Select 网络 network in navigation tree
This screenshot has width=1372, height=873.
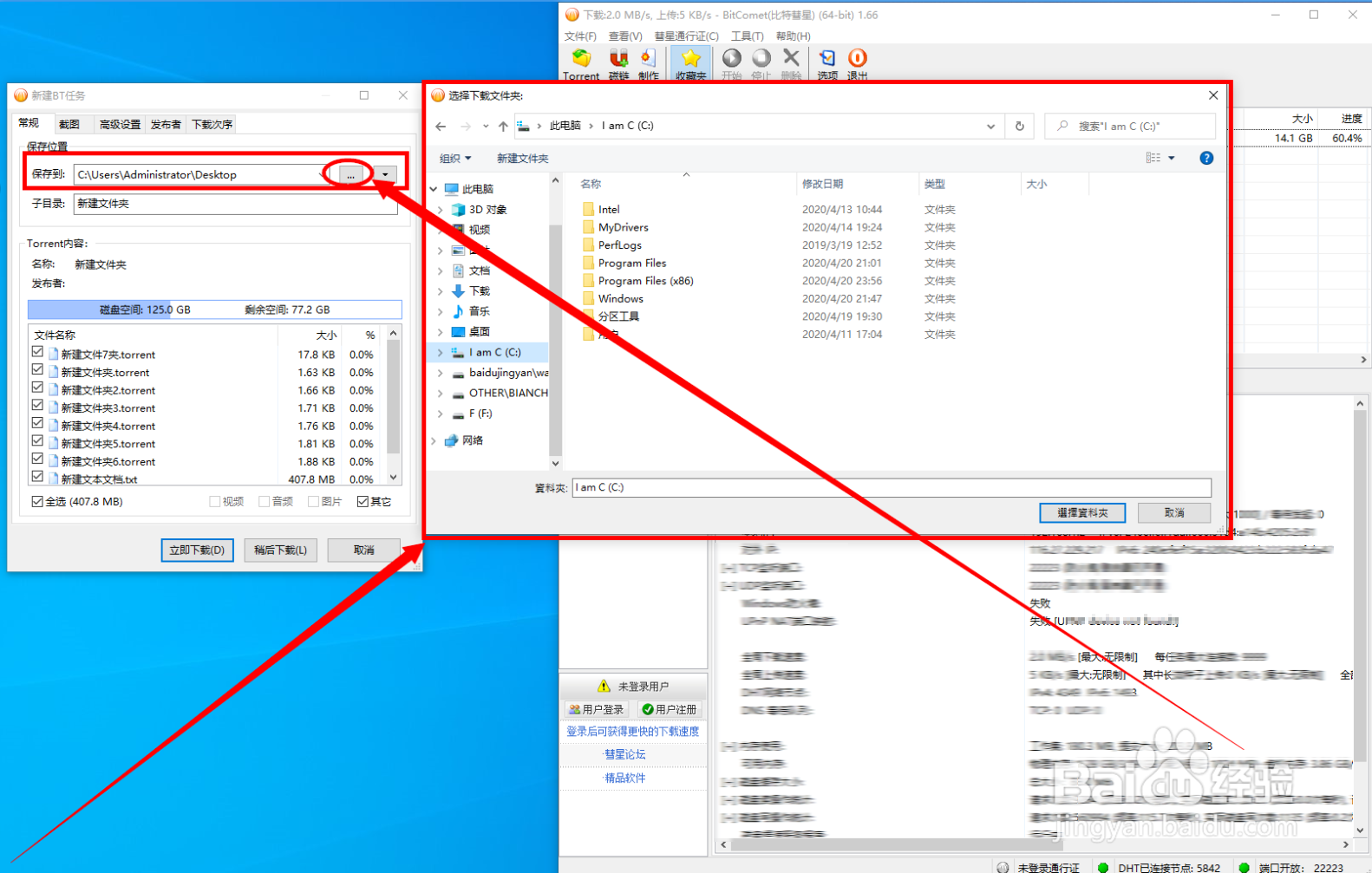click(x=473, y=440)
